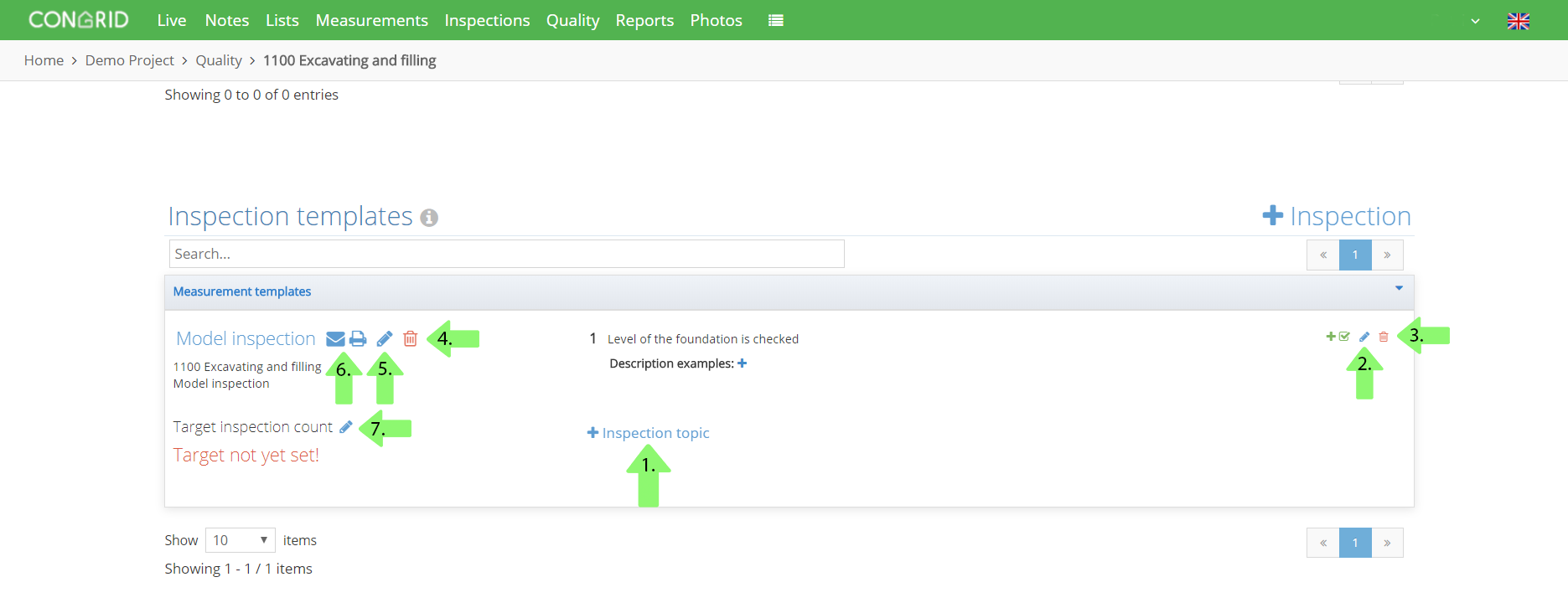Image resolution: width=1568 pixels, height=608 pixels.
Task: Add a description example with the plus icon
Action: 742,363
